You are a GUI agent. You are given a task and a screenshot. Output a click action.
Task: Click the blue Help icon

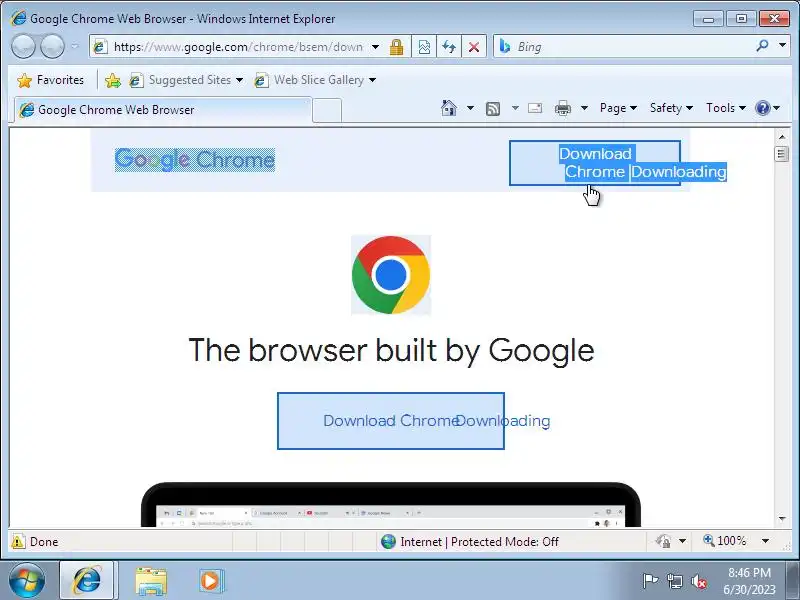pyautogui.click(x=763, y=108)
